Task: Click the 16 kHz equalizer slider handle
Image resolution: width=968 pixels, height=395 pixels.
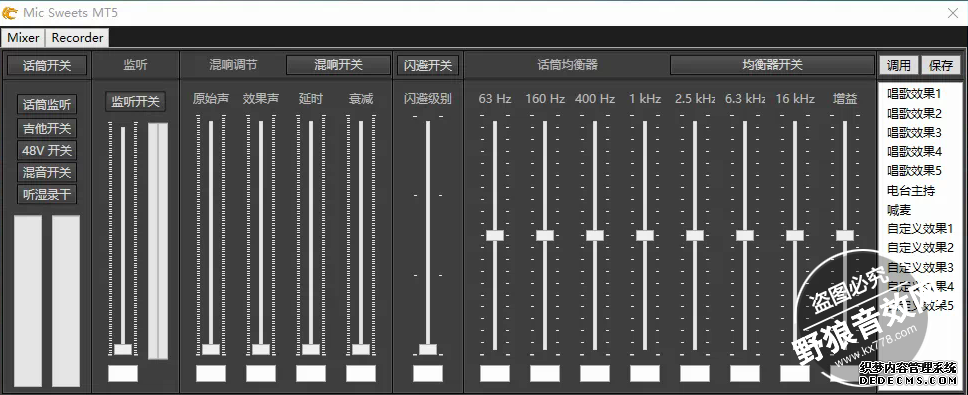Action: pyautogui.click(x=795, y=235)
